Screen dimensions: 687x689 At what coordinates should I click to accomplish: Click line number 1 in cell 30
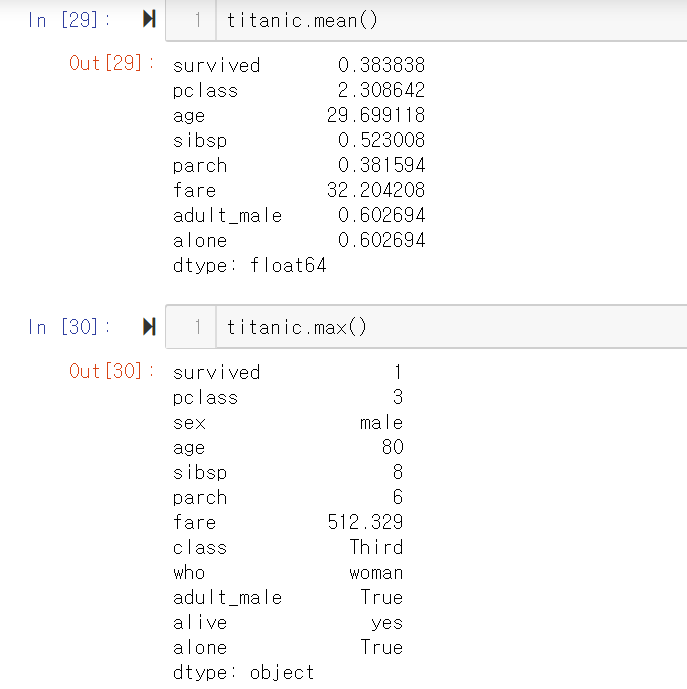click(198, 327)
